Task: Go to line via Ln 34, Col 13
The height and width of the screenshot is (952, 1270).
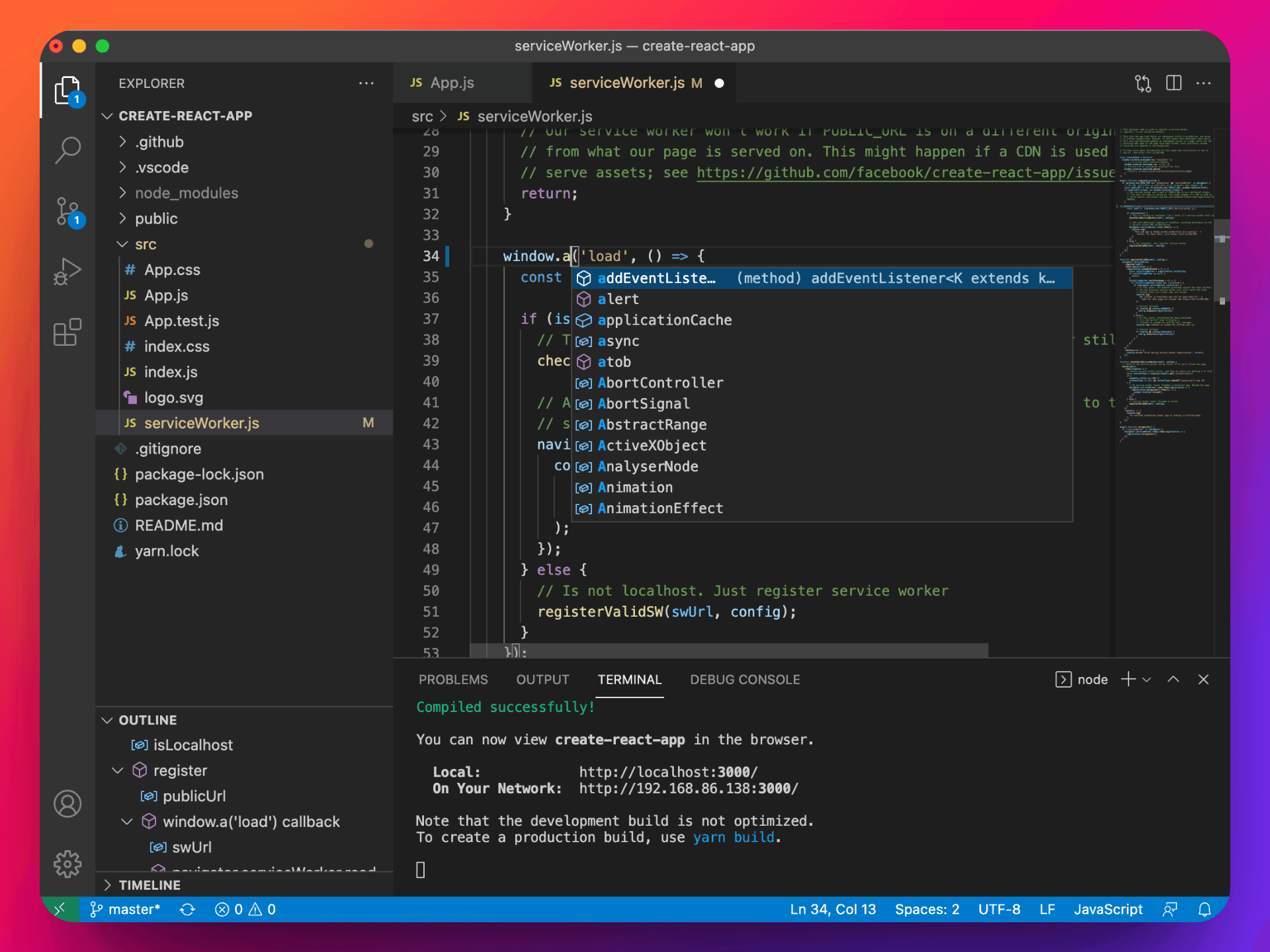Action: [833, 910]
